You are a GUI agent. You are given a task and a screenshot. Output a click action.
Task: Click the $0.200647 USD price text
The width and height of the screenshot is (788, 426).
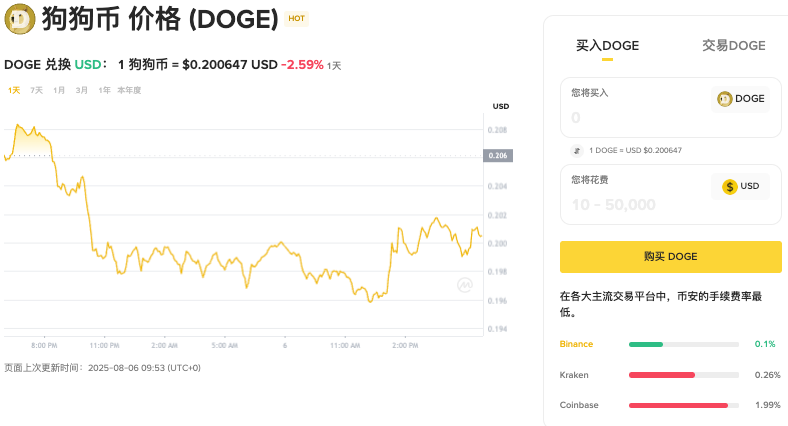[230, 65]
